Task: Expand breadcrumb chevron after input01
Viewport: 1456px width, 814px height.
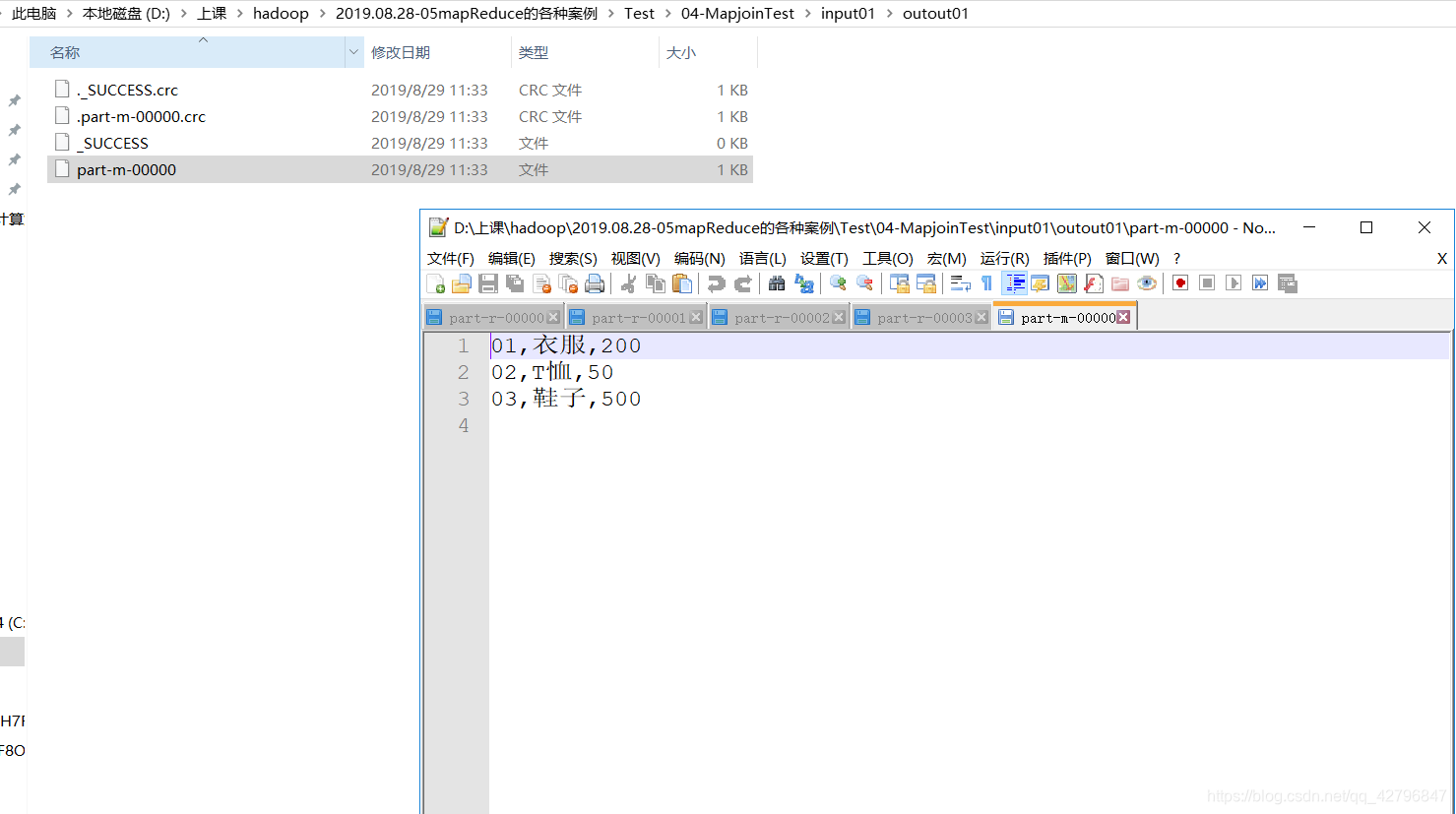Action: (889, 14)
